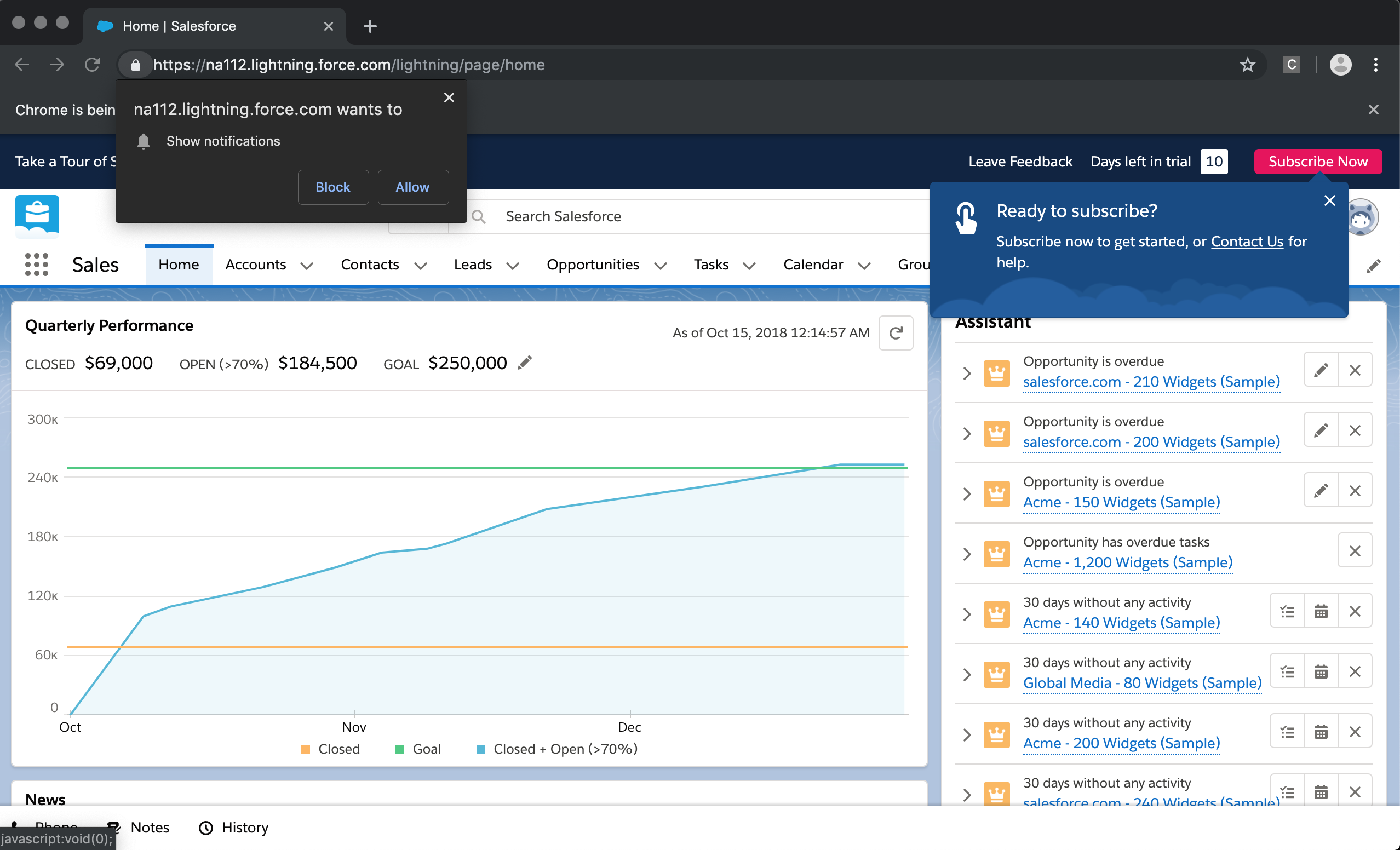The image size is (1400, 850).
Task: Open the Leads navigation dropdown
Action: (512, 265)
